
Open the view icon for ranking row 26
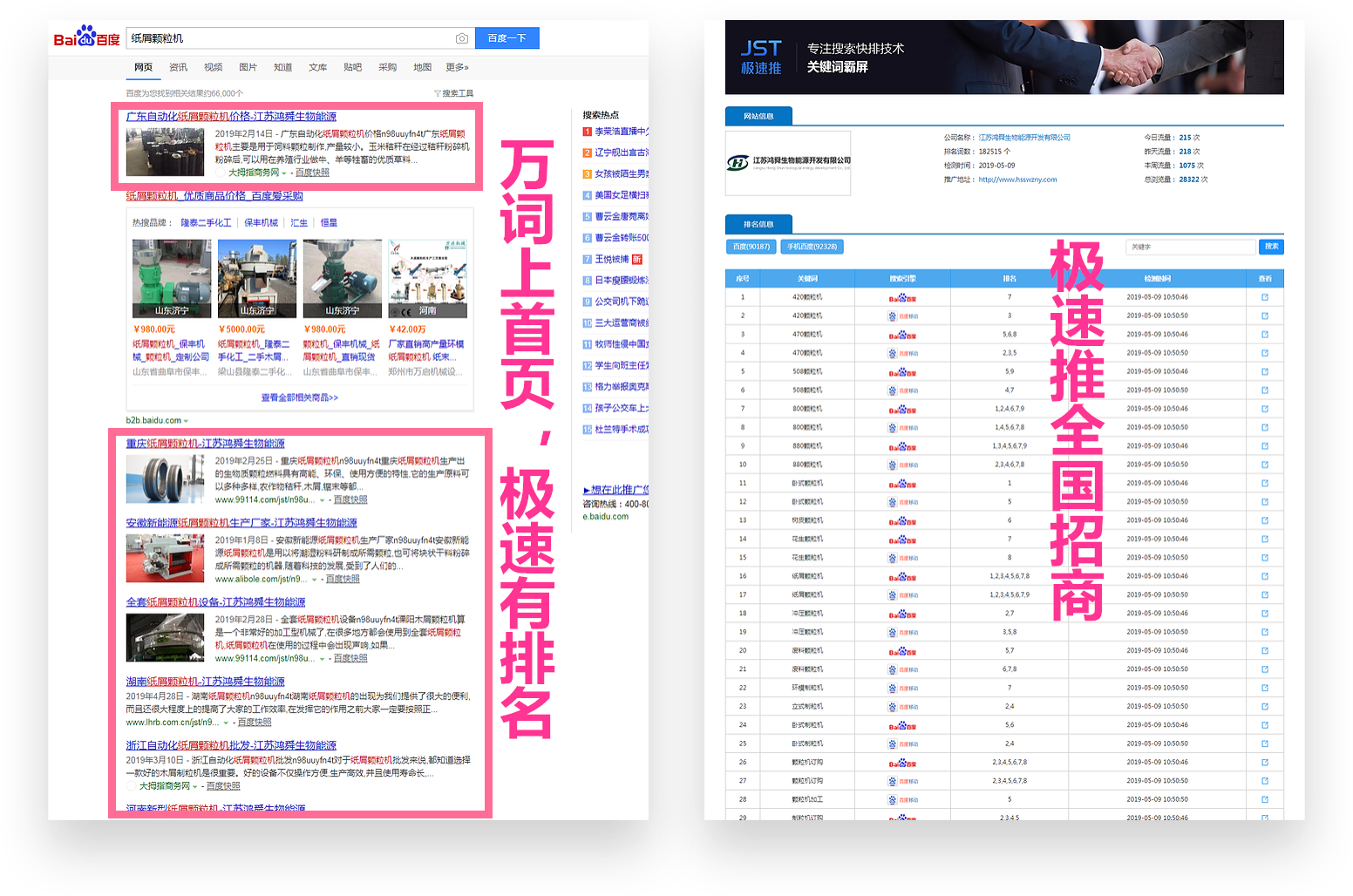click(1265, 762)
